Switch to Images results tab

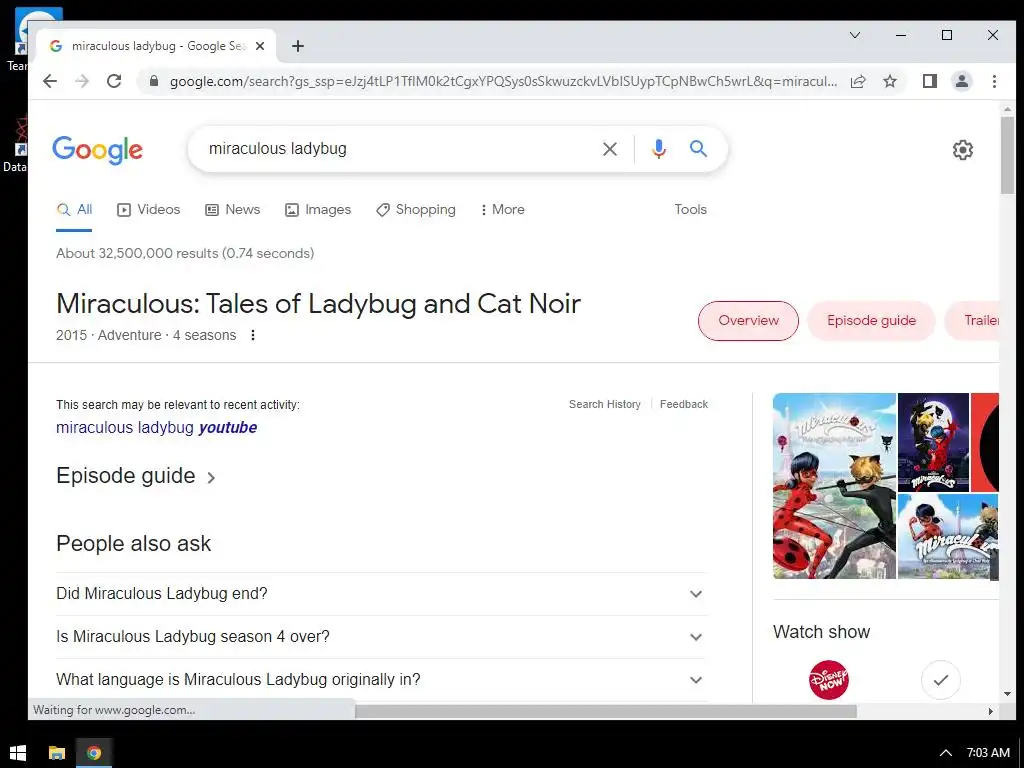[x=318, y=210]
